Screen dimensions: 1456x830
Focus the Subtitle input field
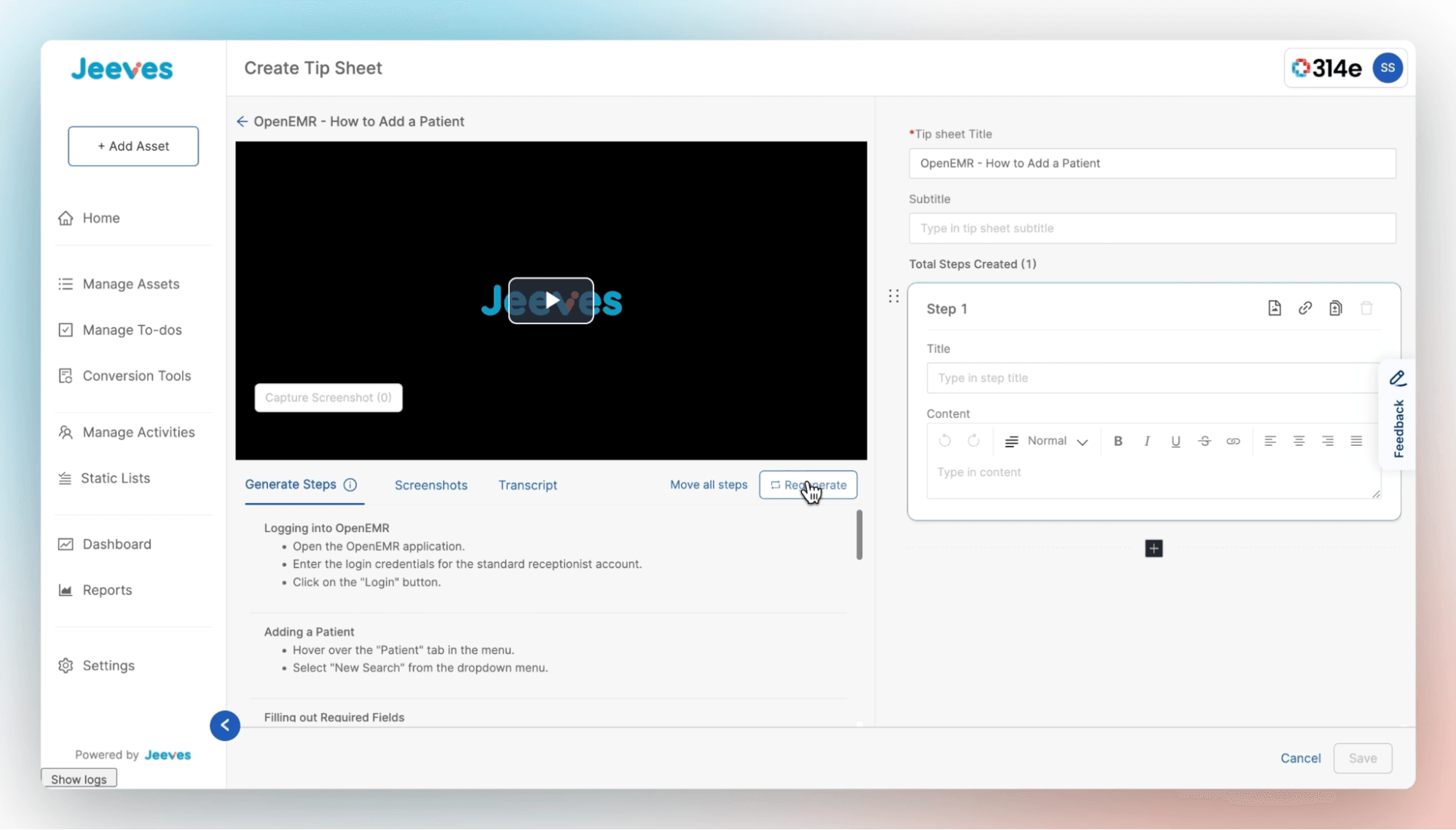1152,229
